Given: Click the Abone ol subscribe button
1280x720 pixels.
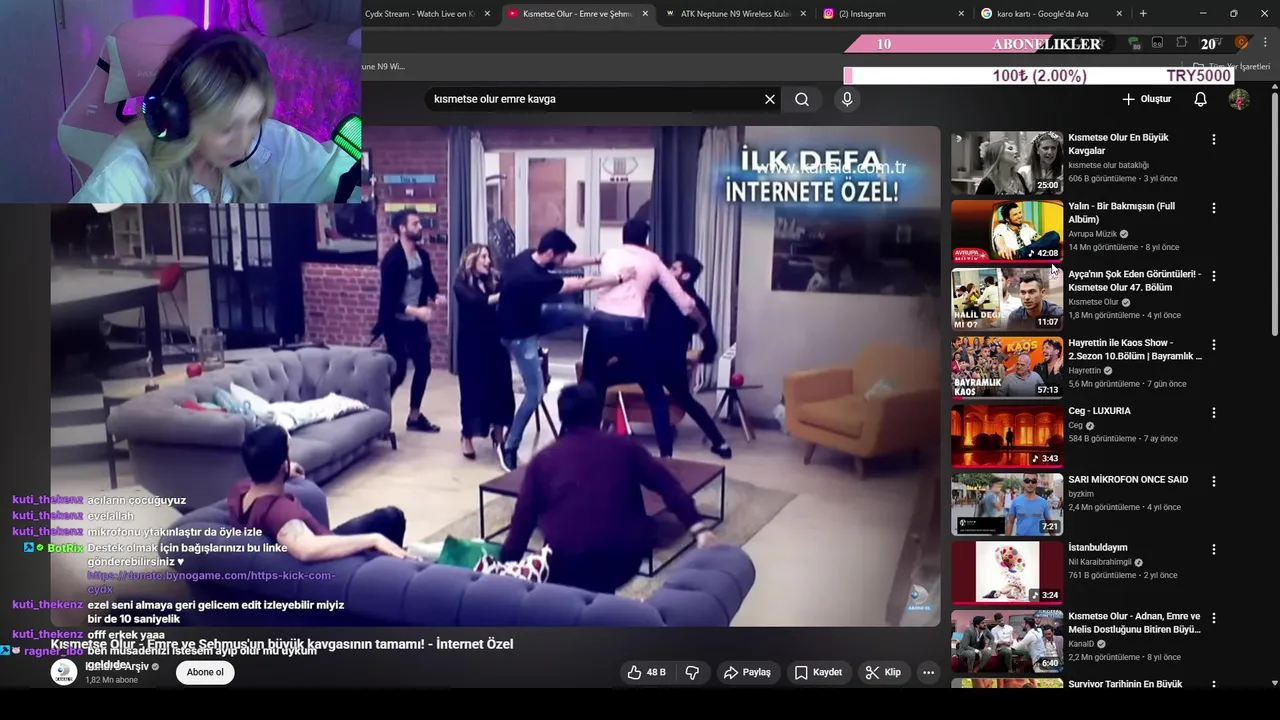Looking at the screenshot, I should point(205,672).
